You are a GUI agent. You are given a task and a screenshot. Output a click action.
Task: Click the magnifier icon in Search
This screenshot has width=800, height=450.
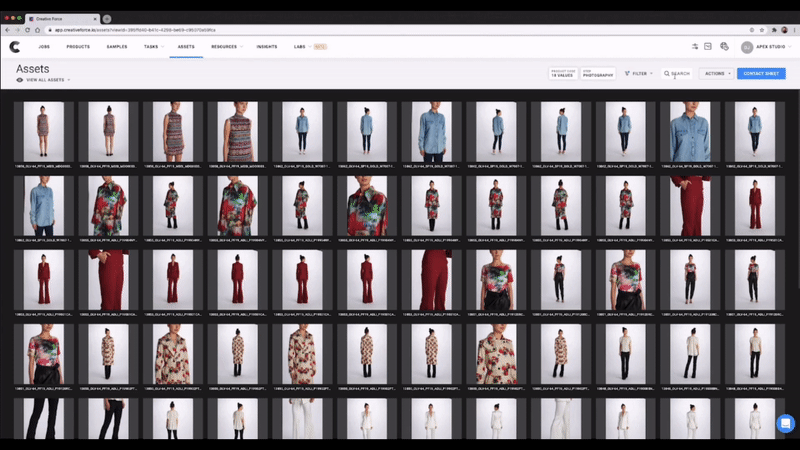(x=666, y=73)
